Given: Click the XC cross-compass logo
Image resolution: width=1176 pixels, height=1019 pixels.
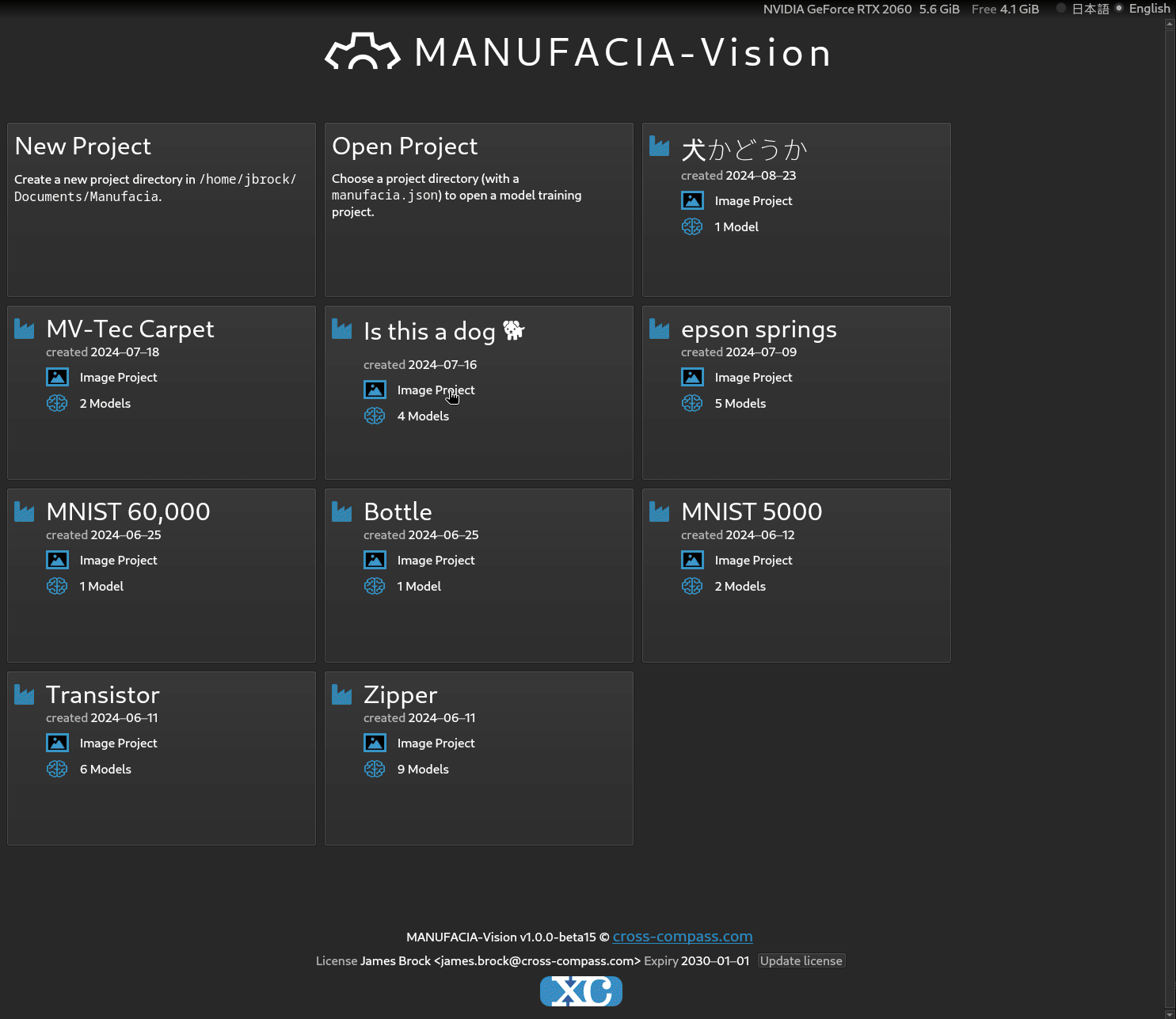Looking at the screenshot, I should (581, 991).
